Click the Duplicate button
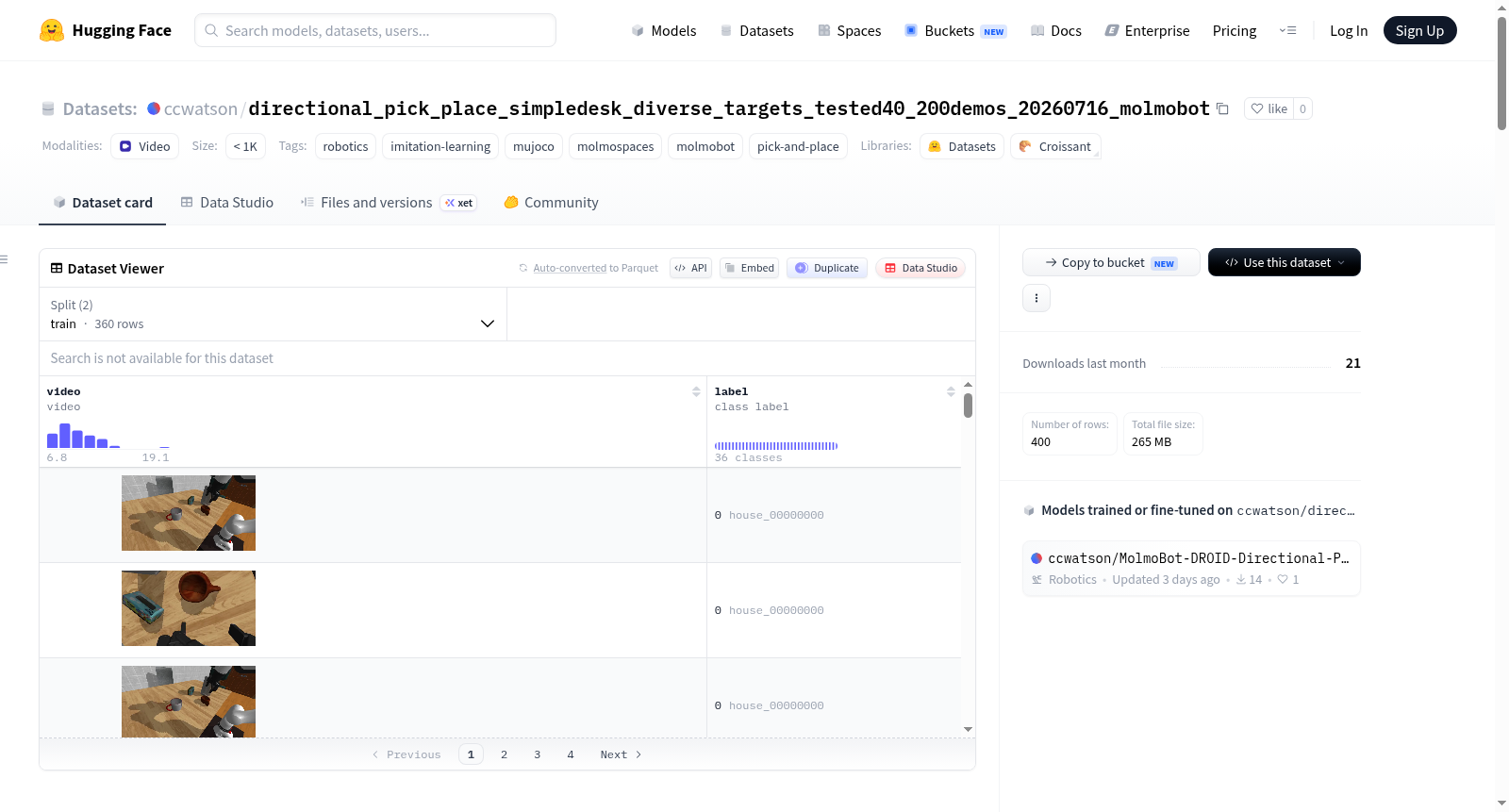 [x=826, y=268]
